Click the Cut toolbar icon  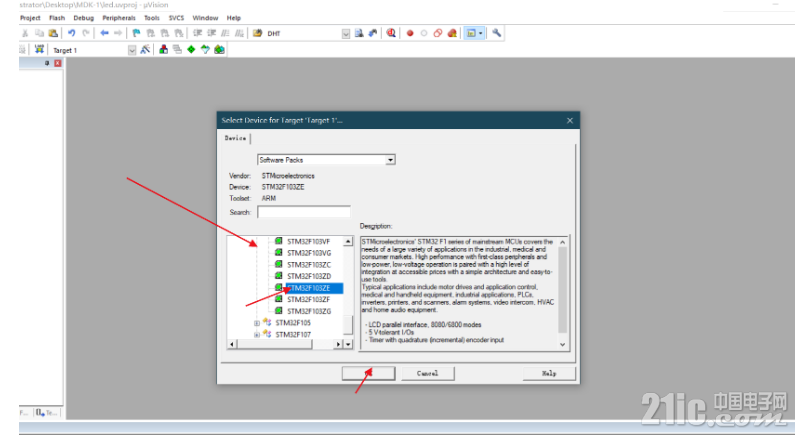click(25, 33)
